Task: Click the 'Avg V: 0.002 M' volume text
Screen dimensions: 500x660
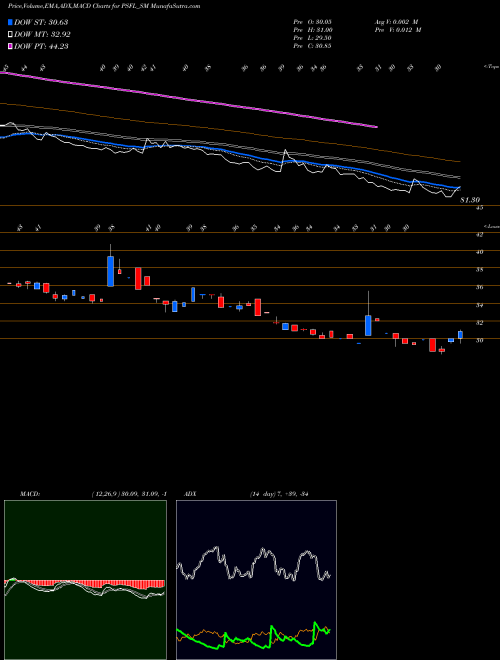Action: tap(397, 22)
